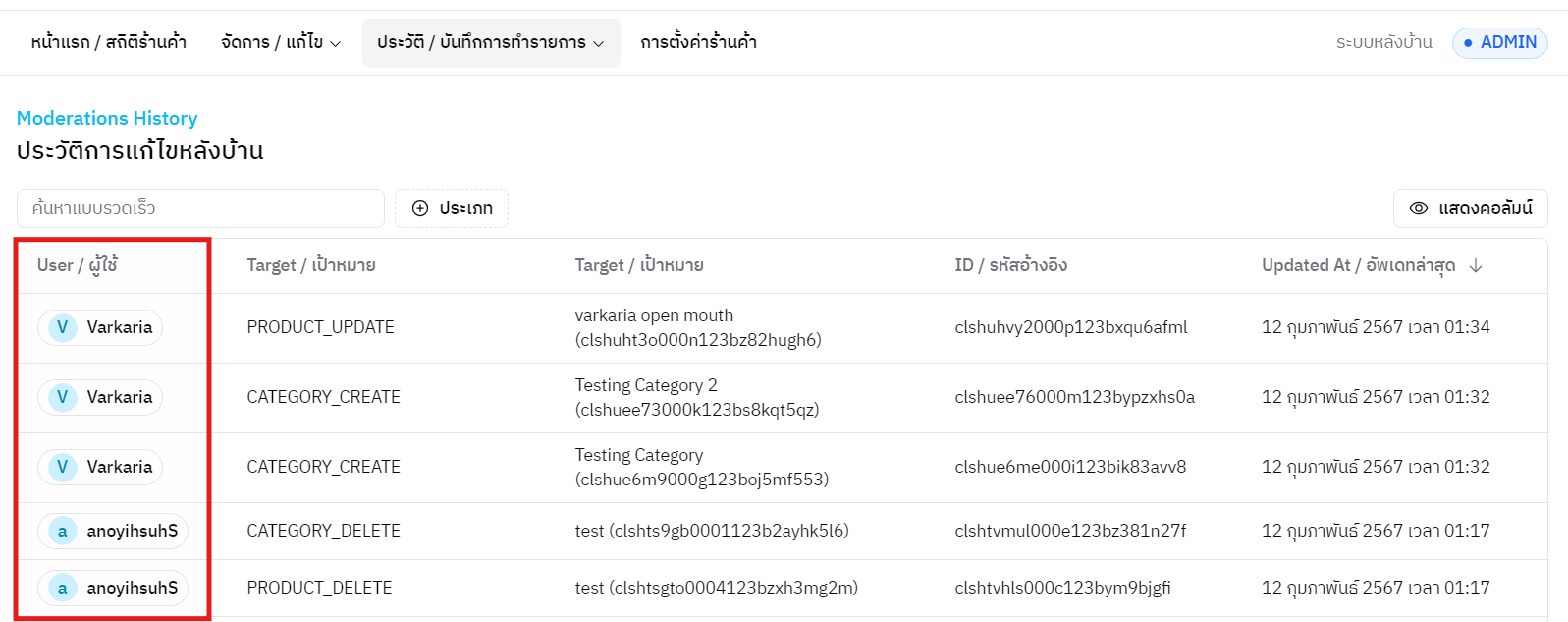The image size is (1568, 622).
Task: Click the third Varkaria user chip
Action: click(100, 467)
